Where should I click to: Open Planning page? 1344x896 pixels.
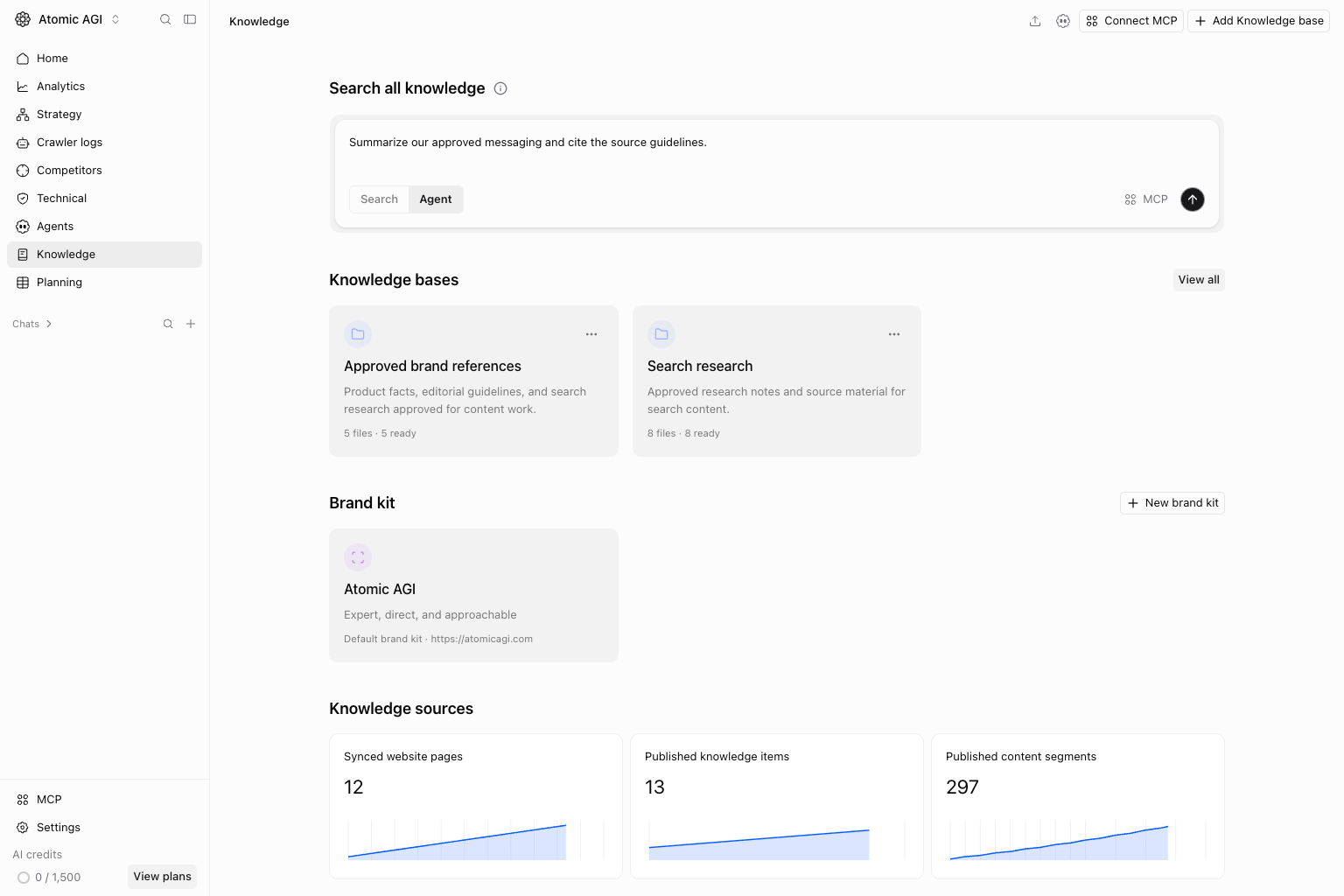(x=104, y=283)
